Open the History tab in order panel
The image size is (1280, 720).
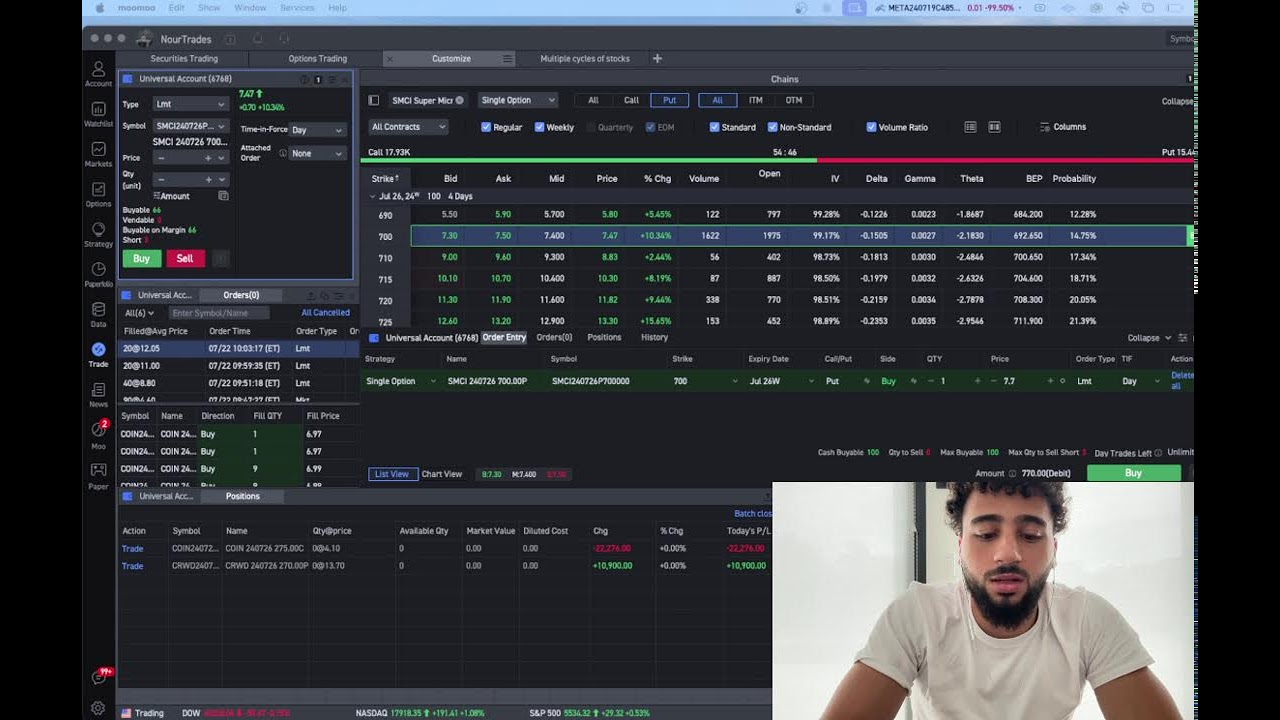654,338
